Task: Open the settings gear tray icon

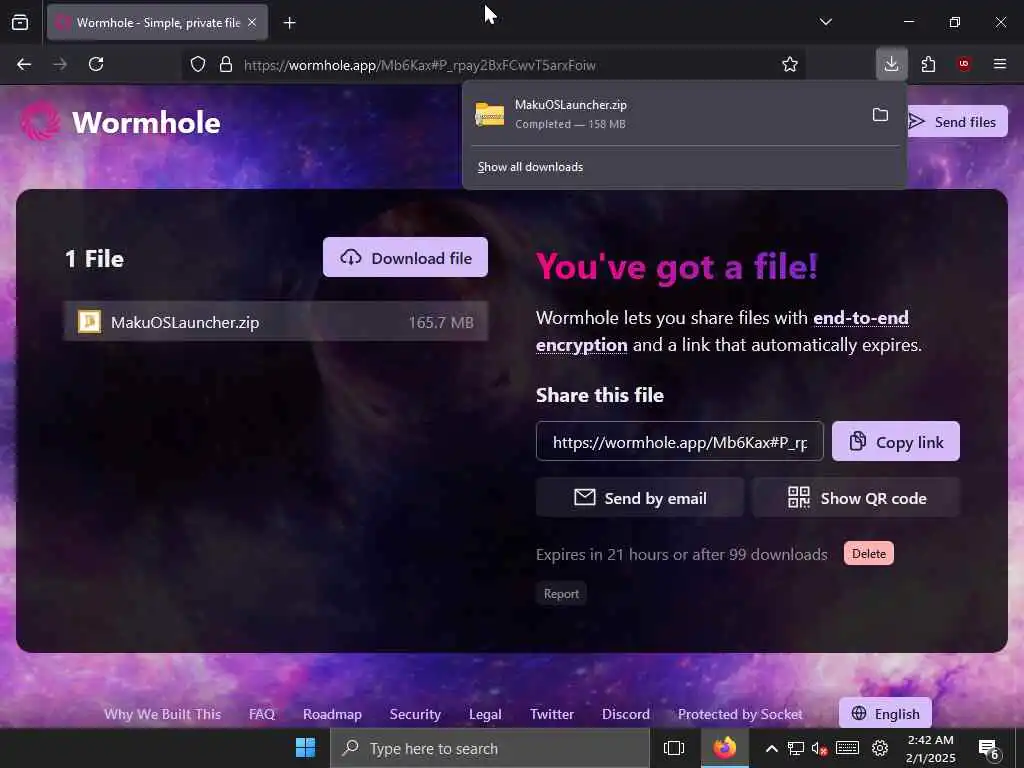Action: (880, 748)
